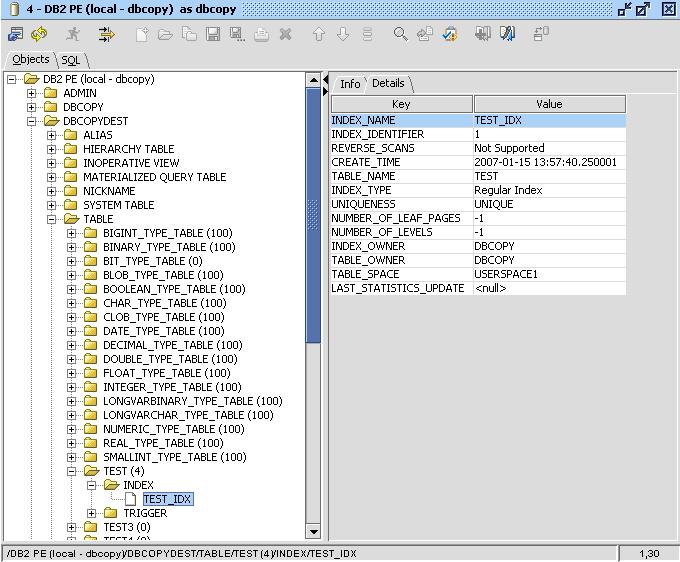
Task: Click the stacked lines toolbar icon
Action: pos(367,34)
